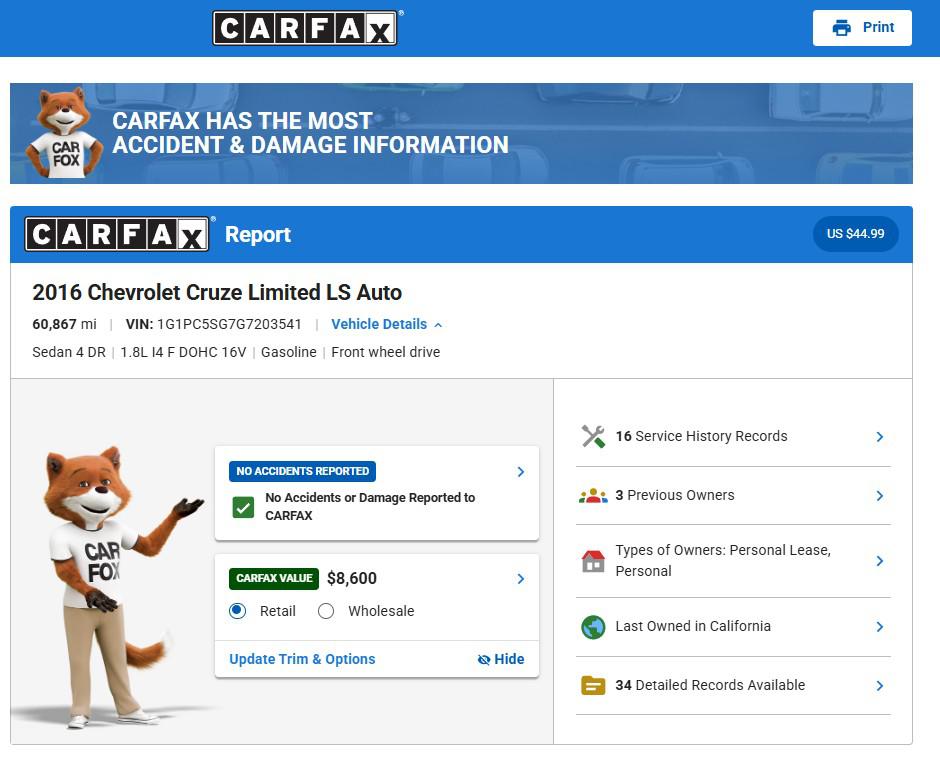Open 16 Service History Records row

click(x=733, y=436)
